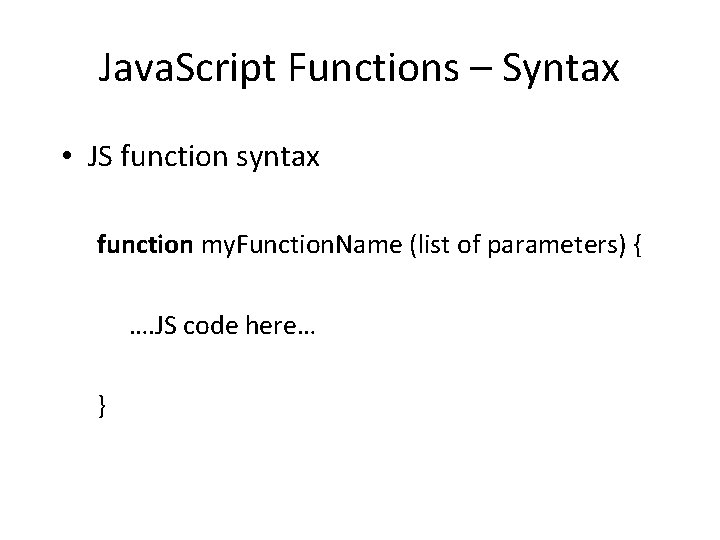Click the line '....JS code here...'
720x540 pixels.
pos(222,326)
